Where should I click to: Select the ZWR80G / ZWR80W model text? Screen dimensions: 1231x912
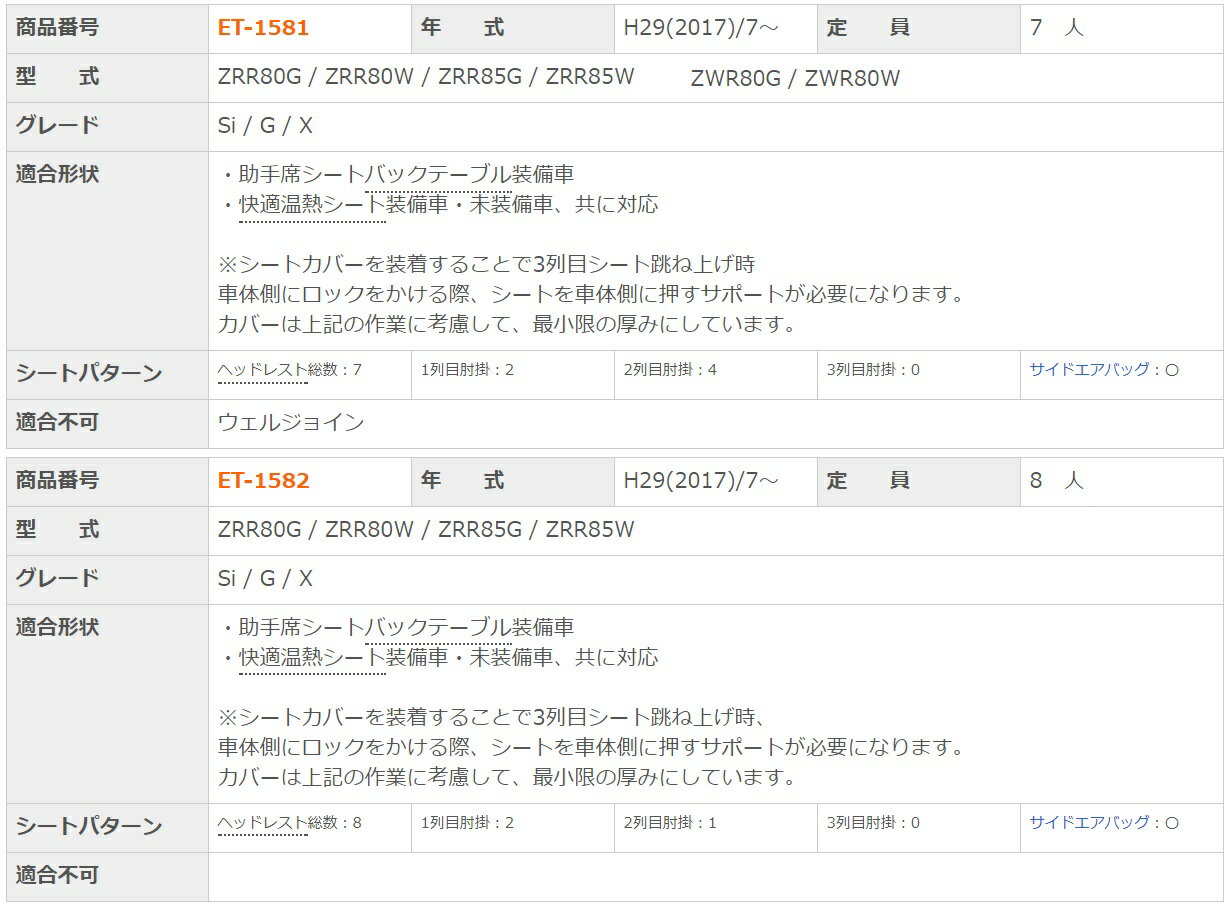pos(795,79)
